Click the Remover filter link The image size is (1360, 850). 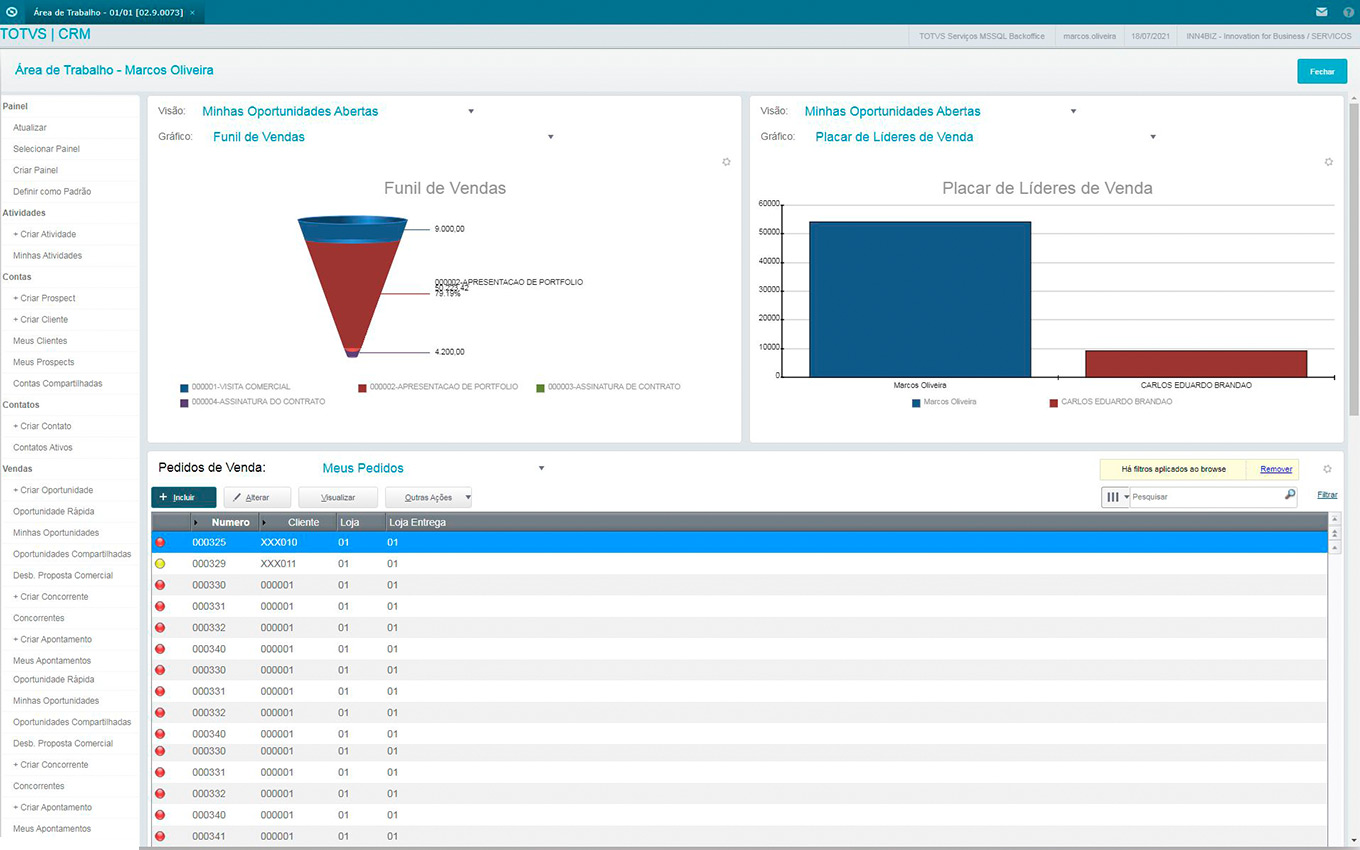(x=1276, y=469)
